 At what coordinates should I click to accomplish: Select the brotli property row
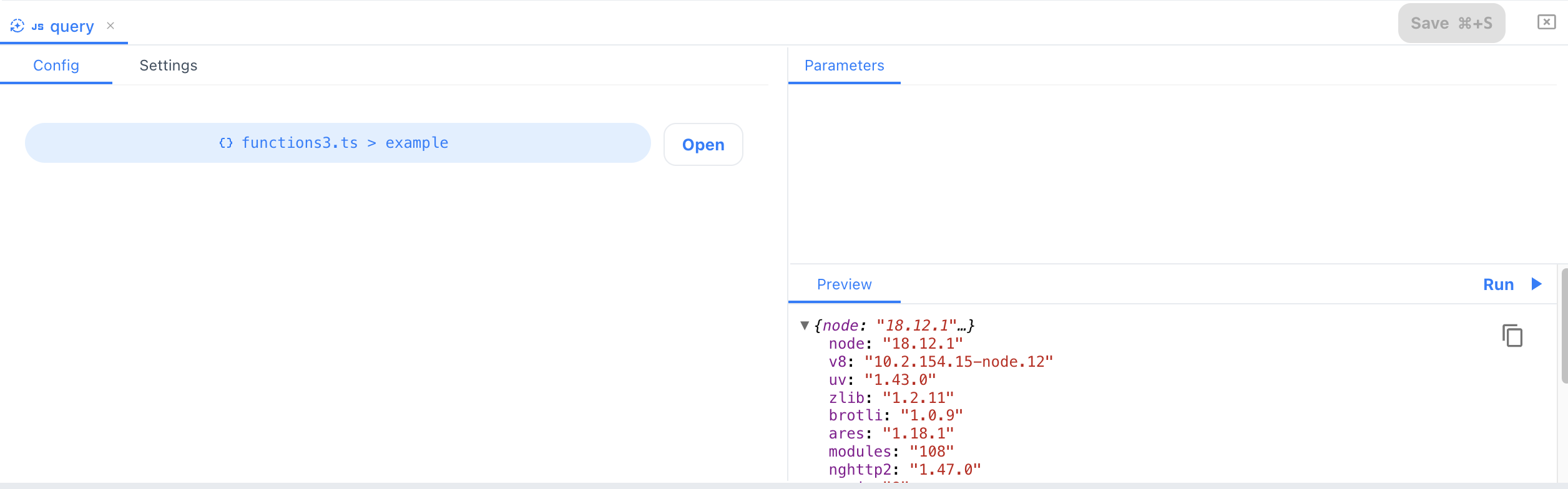(895, 415)
